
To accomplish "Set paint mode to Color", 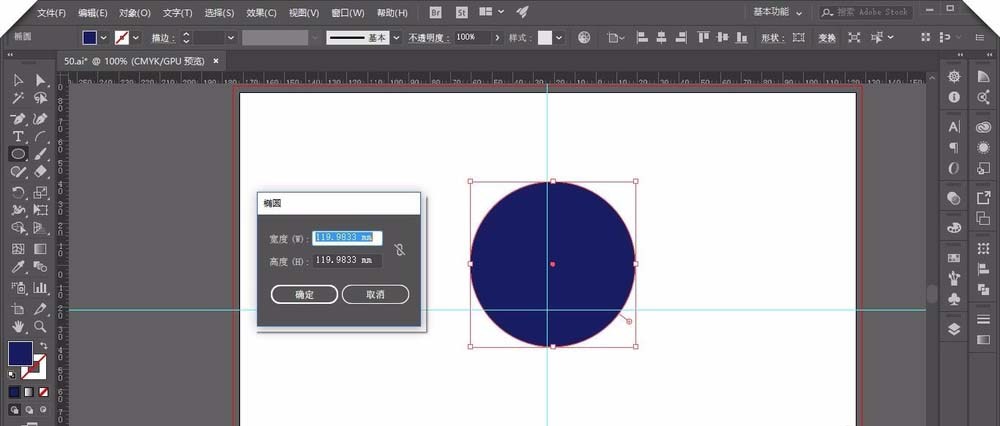I will (14, 392).
